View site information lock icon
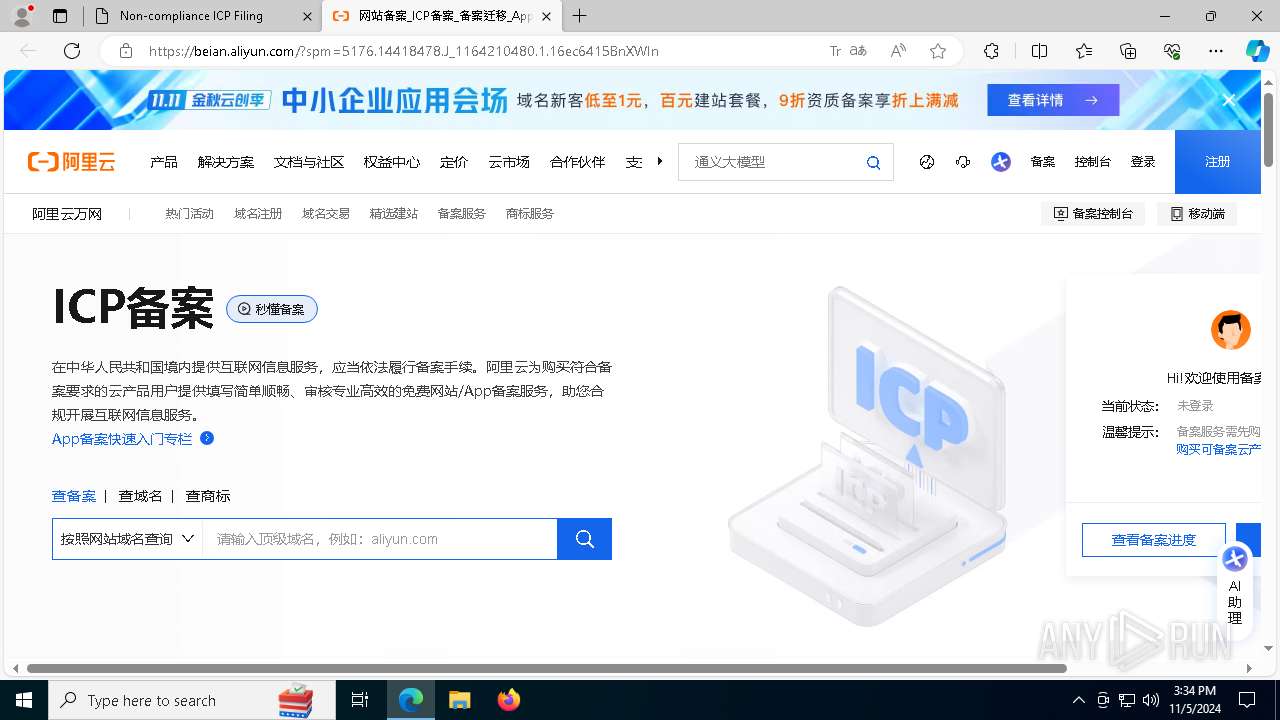The image size is (1280, 720). [126, 51]
